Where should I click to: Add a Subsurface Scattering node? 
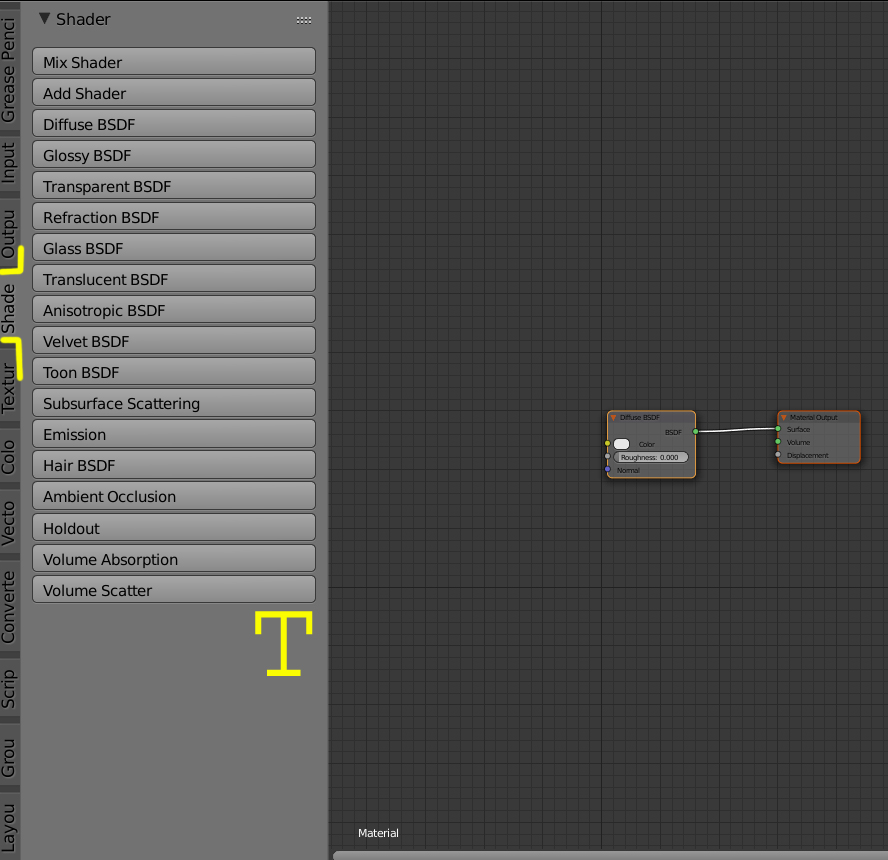coord(174,403)
